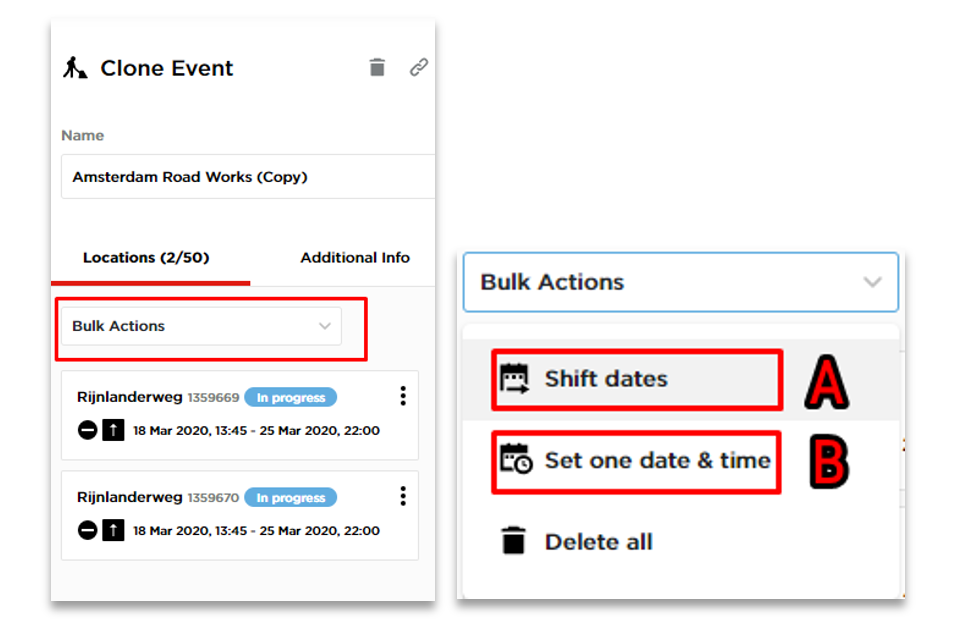Screen dimensions: 957x630
Task: Click the small chevron in left Bulk Actions
Action: pyautogui.click(x=325, y=326)
